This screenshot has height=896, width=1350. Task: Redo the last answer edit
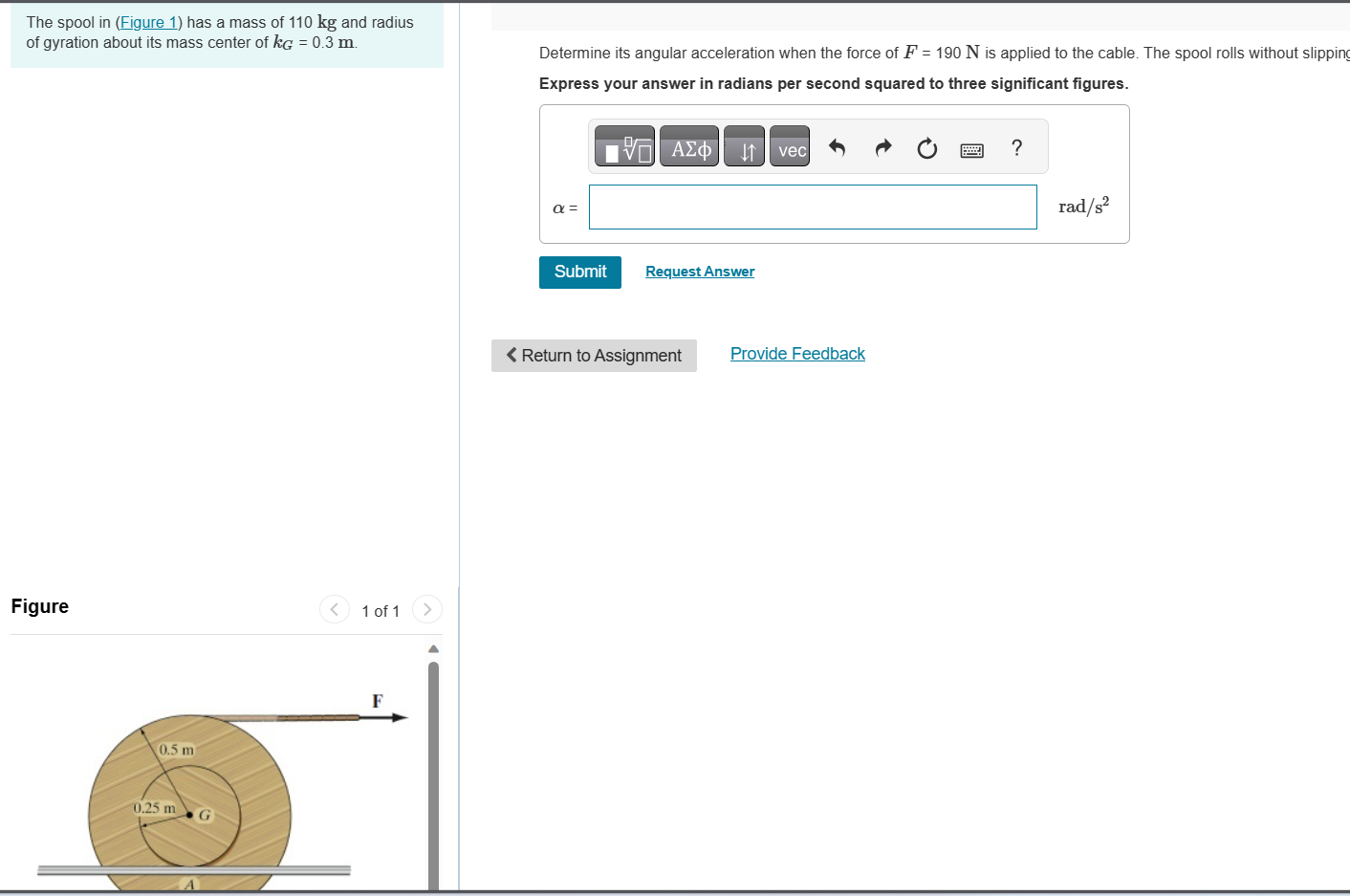point(882,146)
